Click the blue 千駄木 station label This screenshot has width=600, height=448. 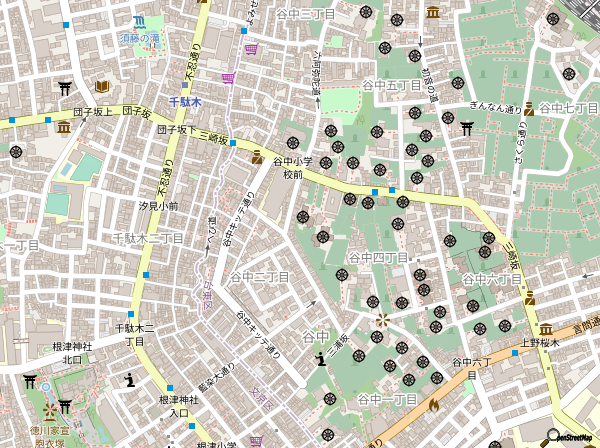point(184,102)
